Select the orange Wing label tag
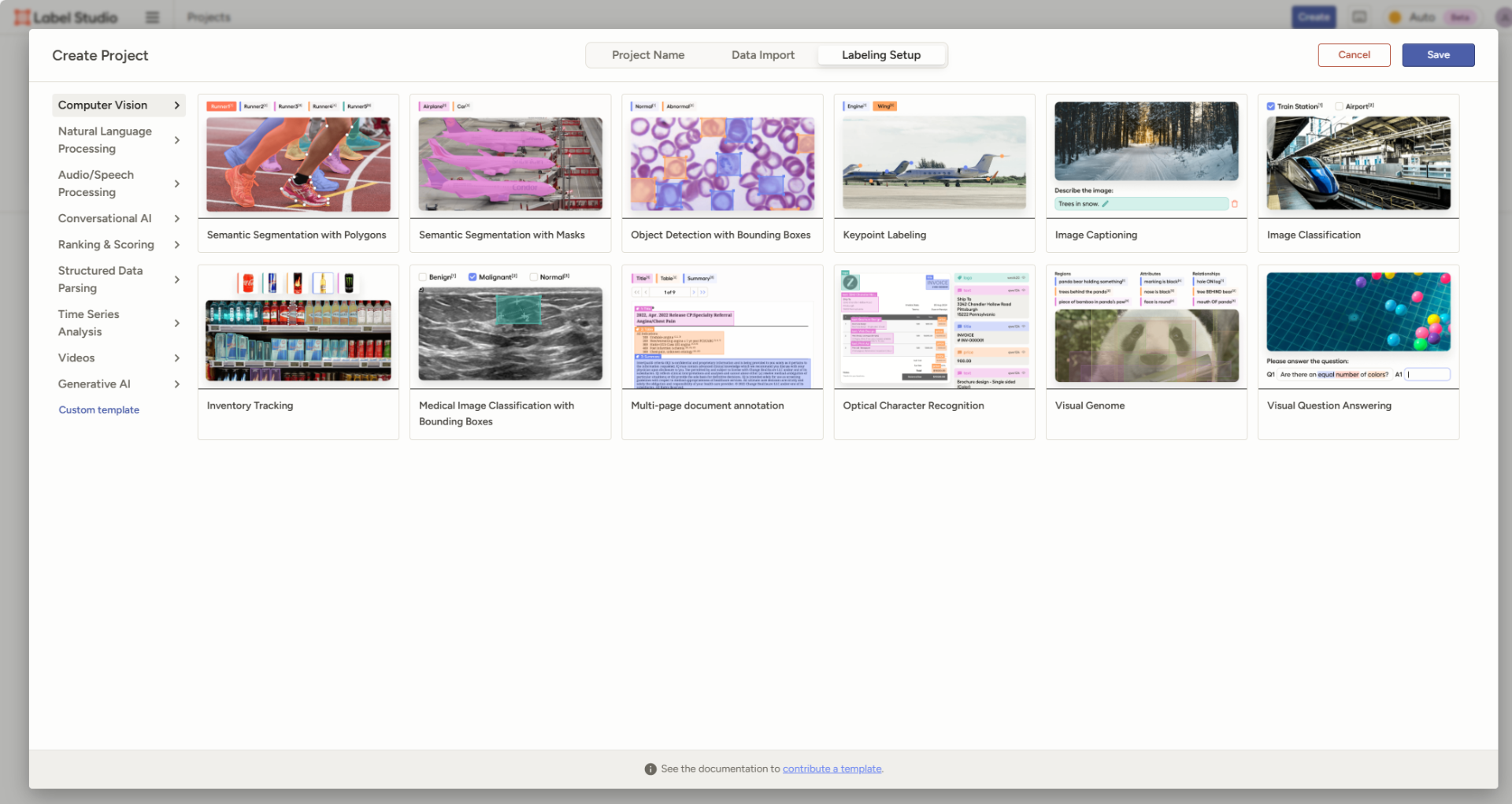Image resolution: width=1512 pixels, height=804 pixels. pos(885,106)
